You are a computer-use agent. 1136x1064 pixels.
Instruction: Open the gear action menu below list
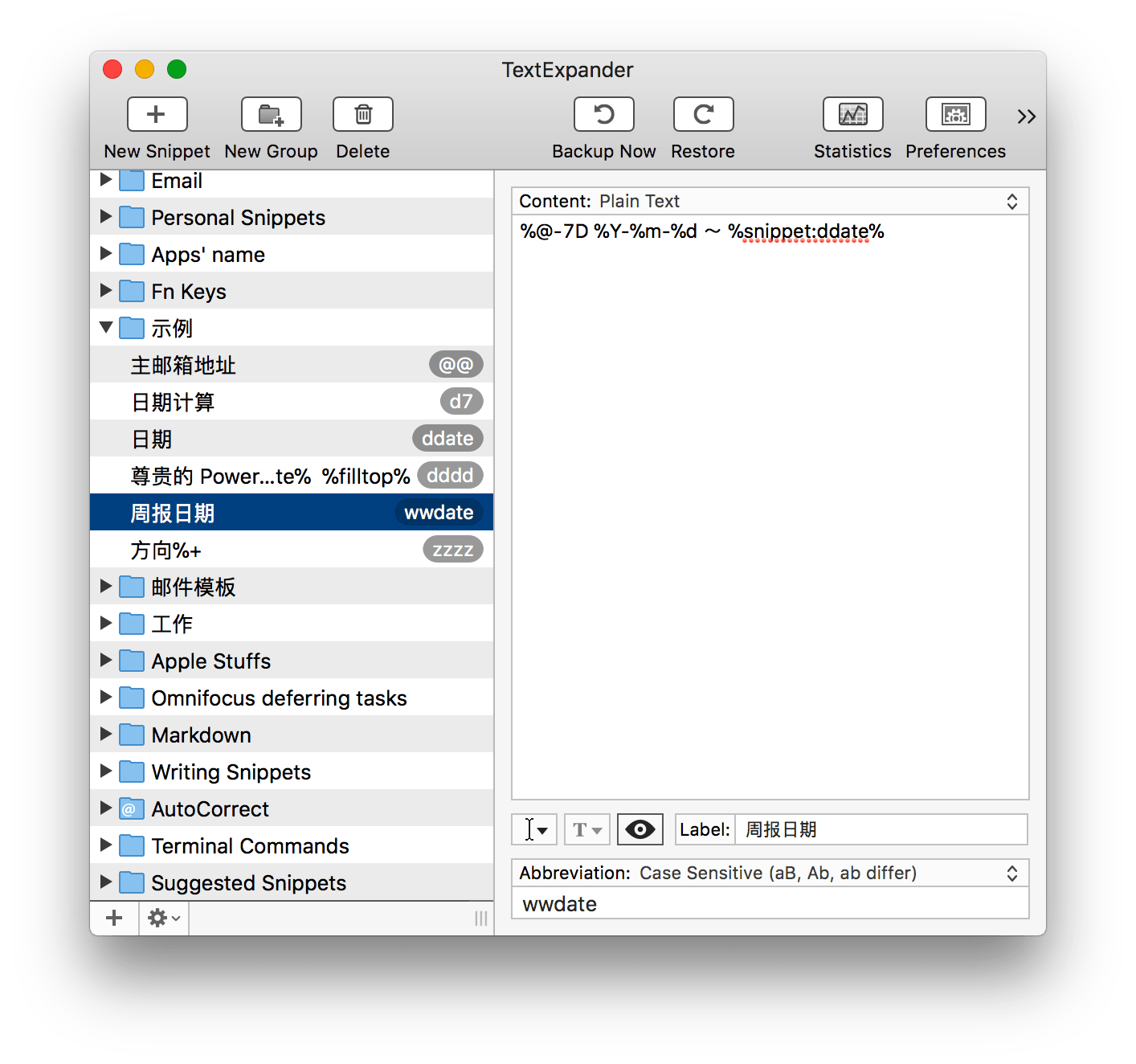(x=164, y=918)
